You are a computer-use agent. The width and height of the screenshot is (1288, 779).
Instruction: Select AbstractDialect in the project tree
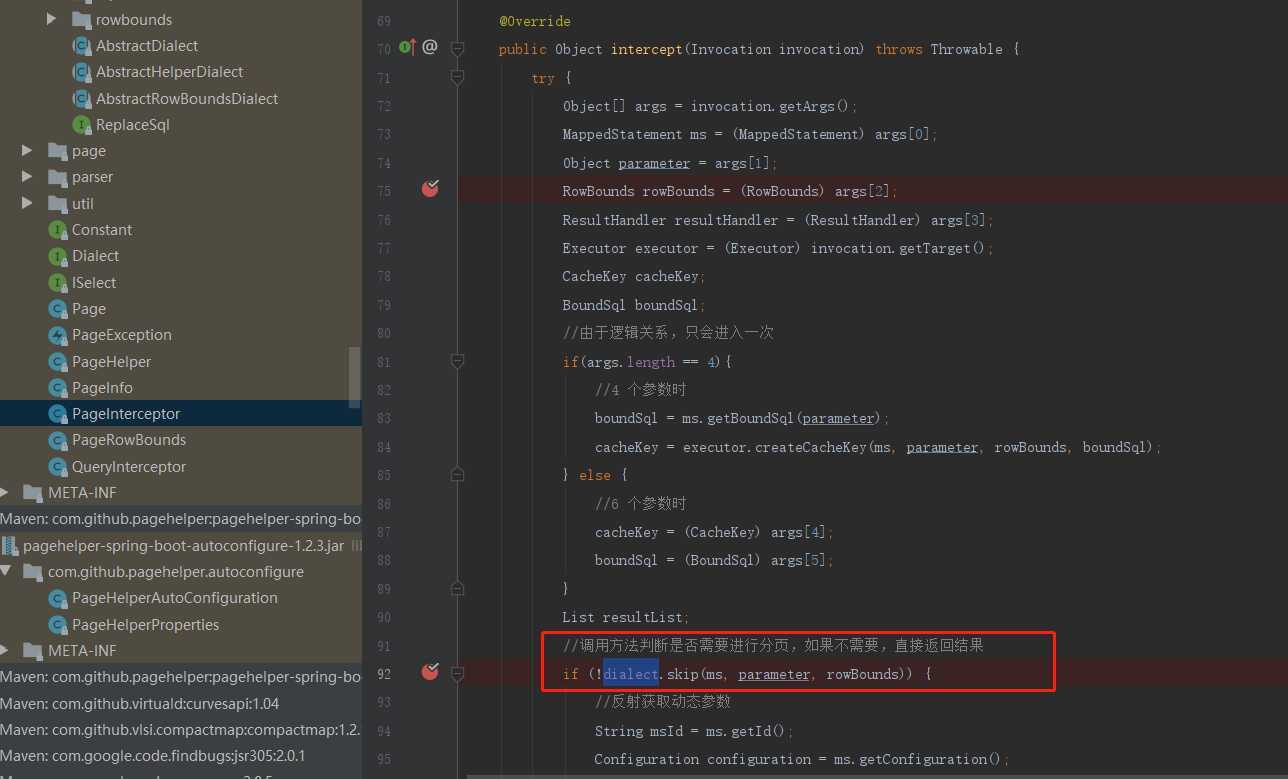147,46
